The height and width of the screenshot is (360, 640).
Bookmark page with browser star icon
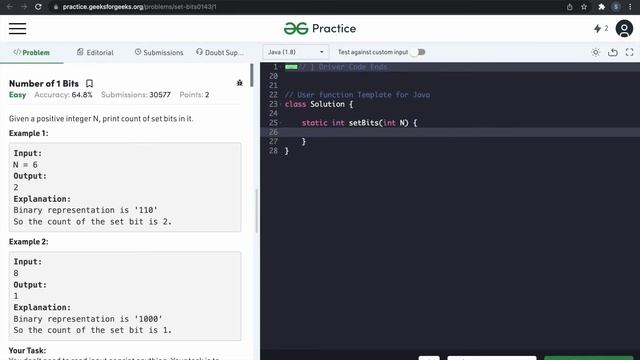[x=584, y=7]
